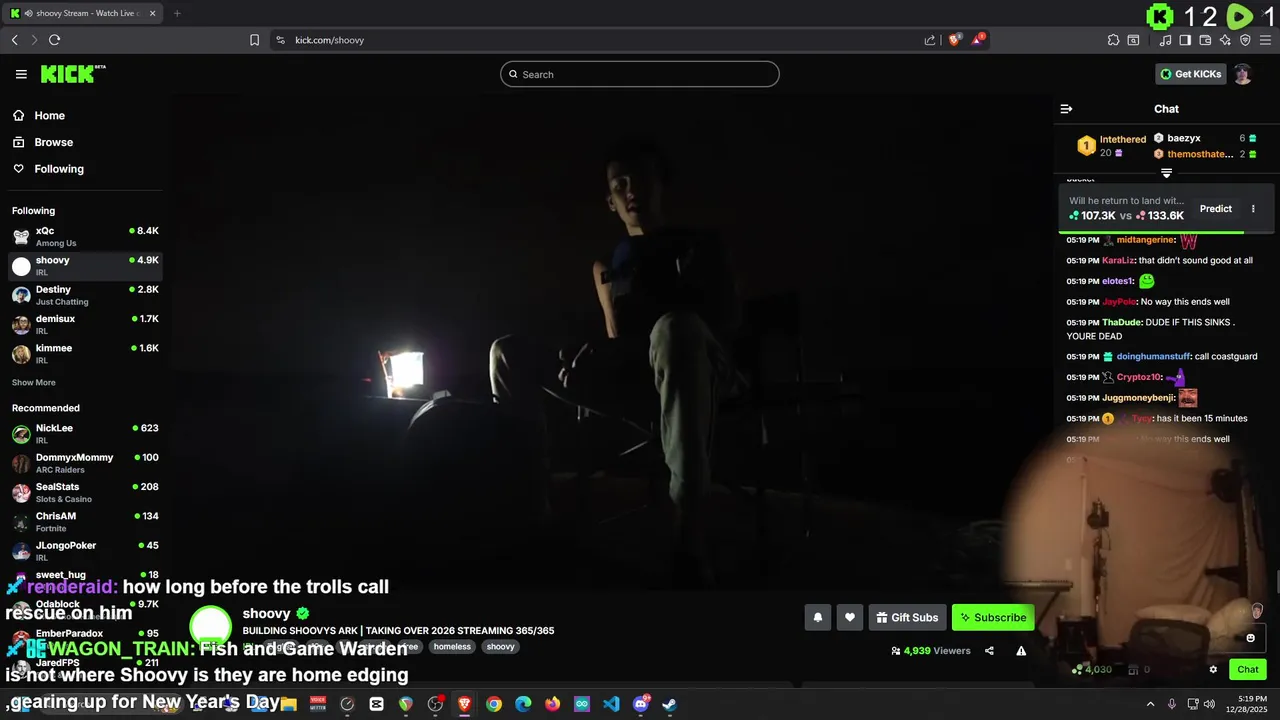Screen dimensions: 1280x720
Task: Click Show More under Following
Action: 34,383
